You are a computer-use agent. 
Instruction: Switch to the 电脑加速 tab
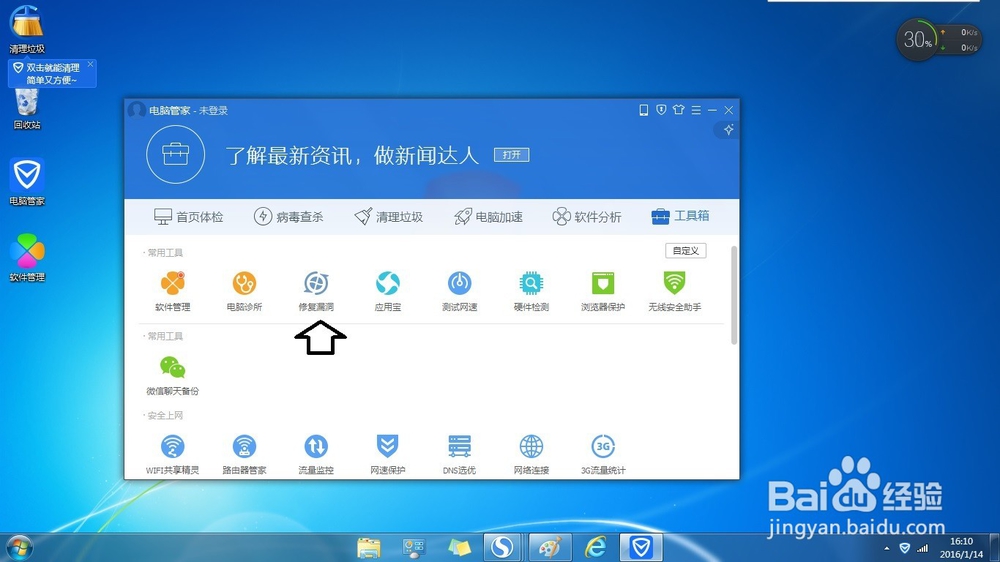coord(489,217)
